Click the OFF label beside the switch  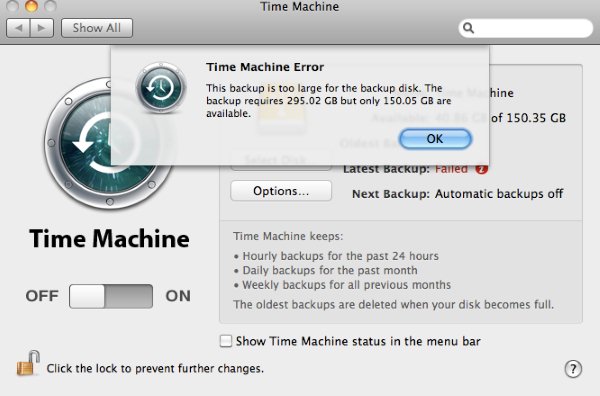click(x=42, y=296)
